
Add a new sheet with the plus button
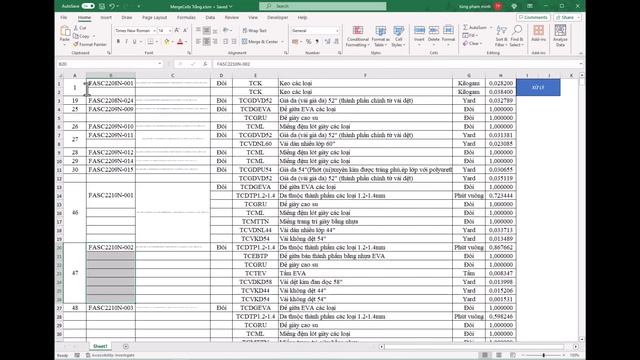126,347
